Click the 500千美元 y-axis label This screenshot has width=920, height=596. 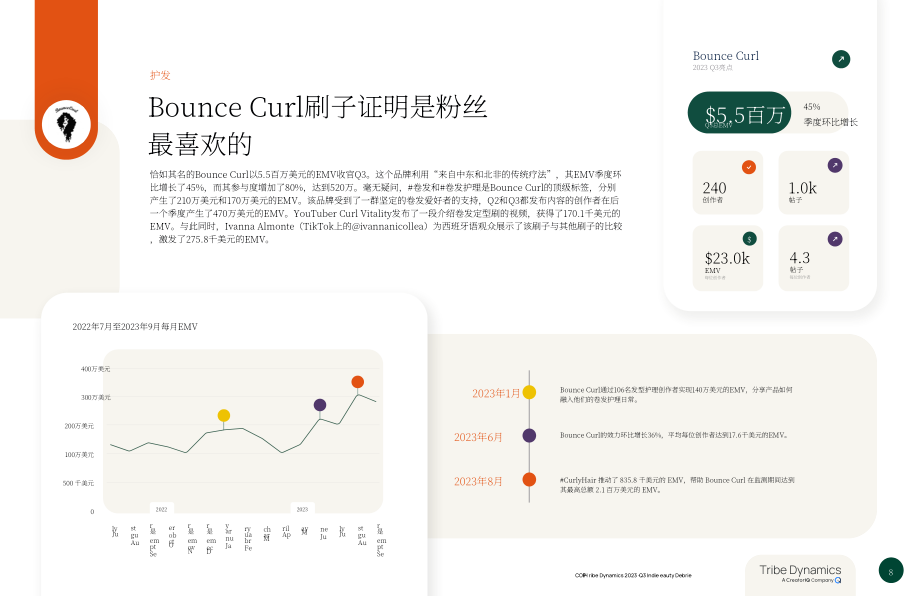pyautogui.click(x=78, y=483)
